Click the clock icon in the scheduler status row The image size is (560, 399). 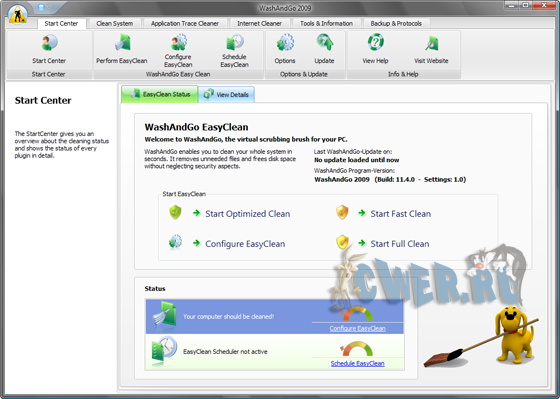[x=164, y=351]
